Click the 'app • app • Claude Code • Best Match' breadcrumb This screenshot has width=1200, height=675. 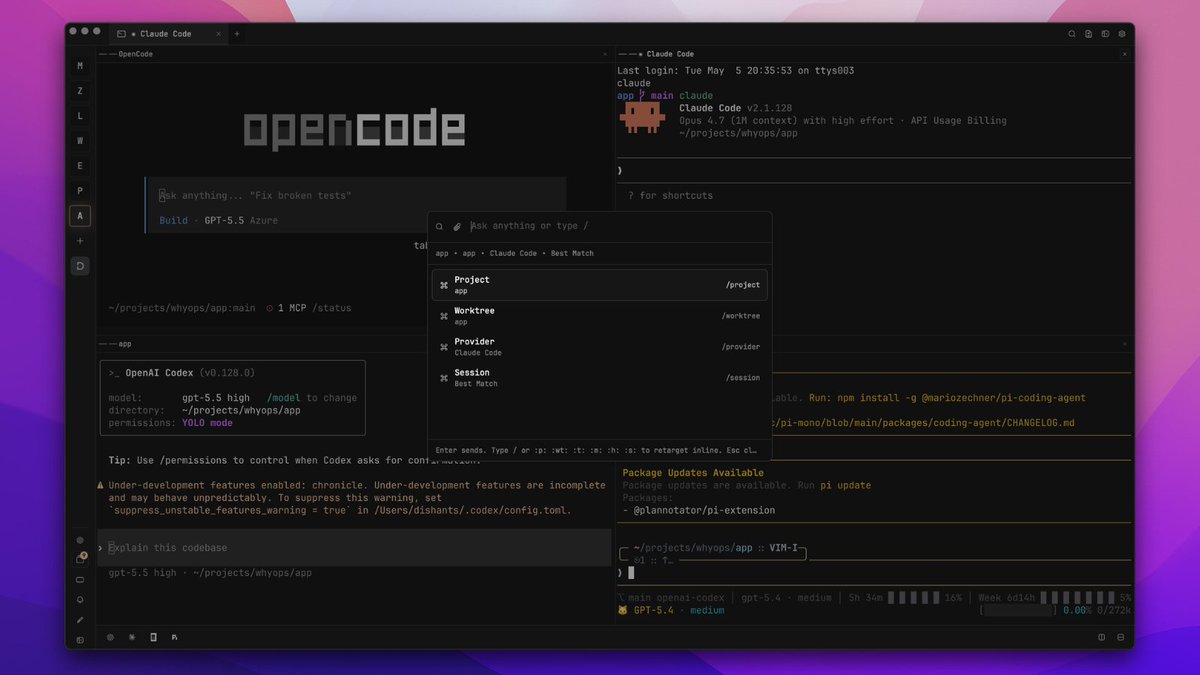point(514,253)
